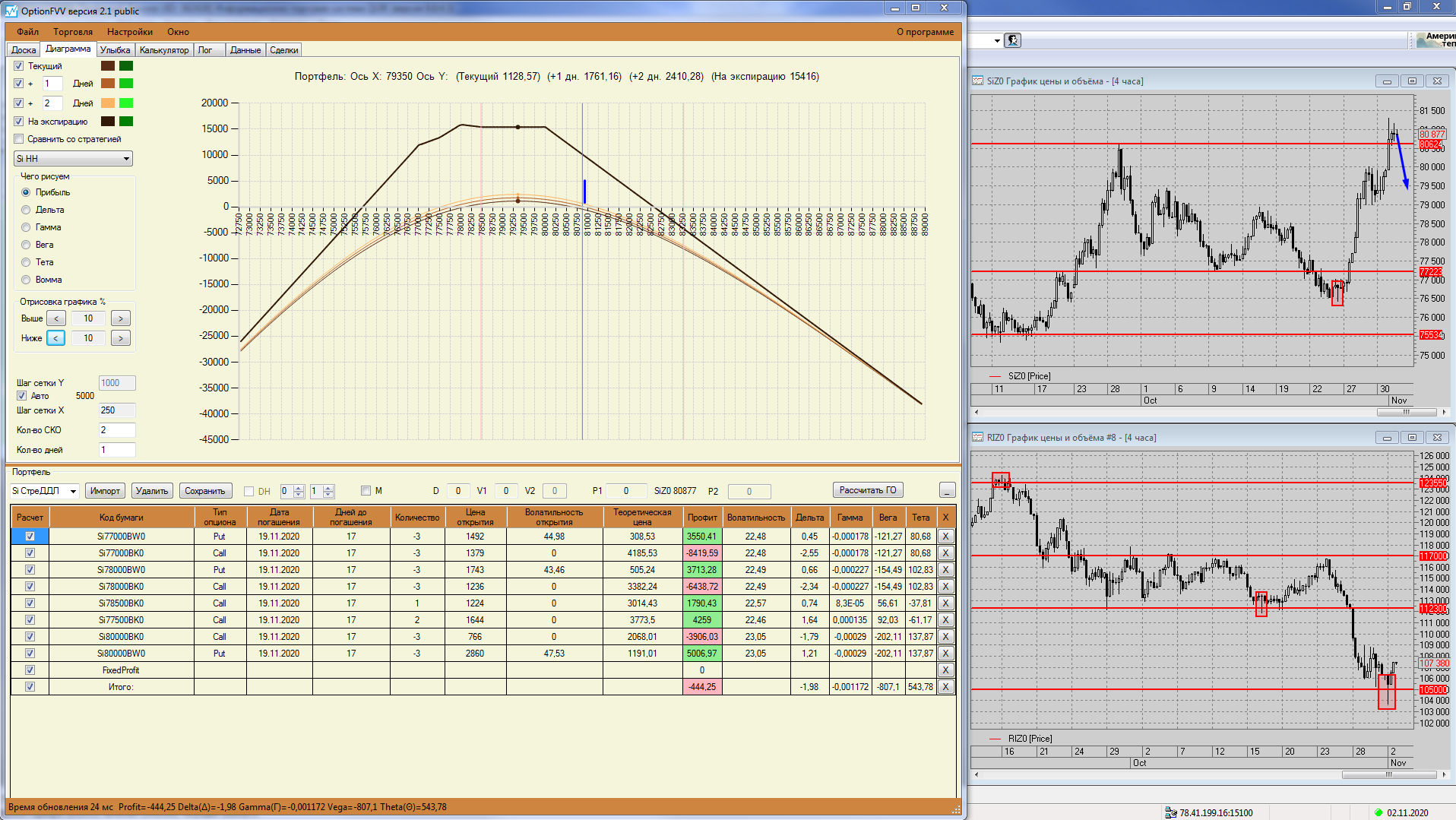Delete the Si77000BW0 Put row with X
1456x820 pixels.
(x=945, y=537)
